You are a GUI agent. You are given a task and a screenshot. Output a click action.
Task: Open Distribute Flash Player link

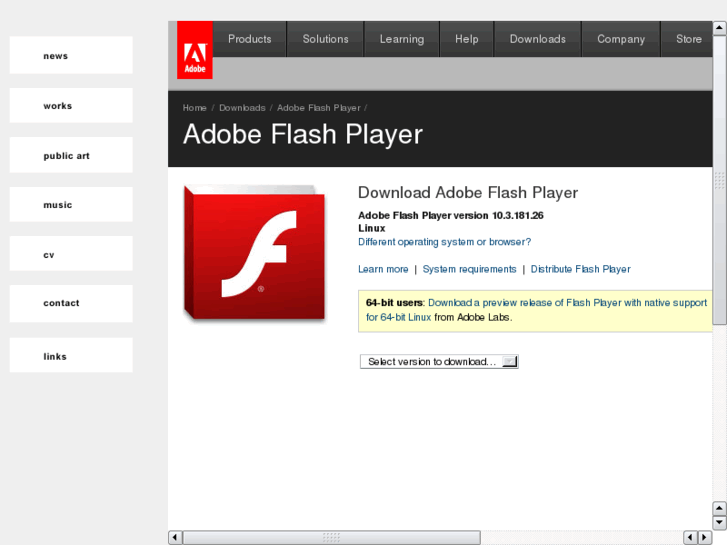[580, 269]
